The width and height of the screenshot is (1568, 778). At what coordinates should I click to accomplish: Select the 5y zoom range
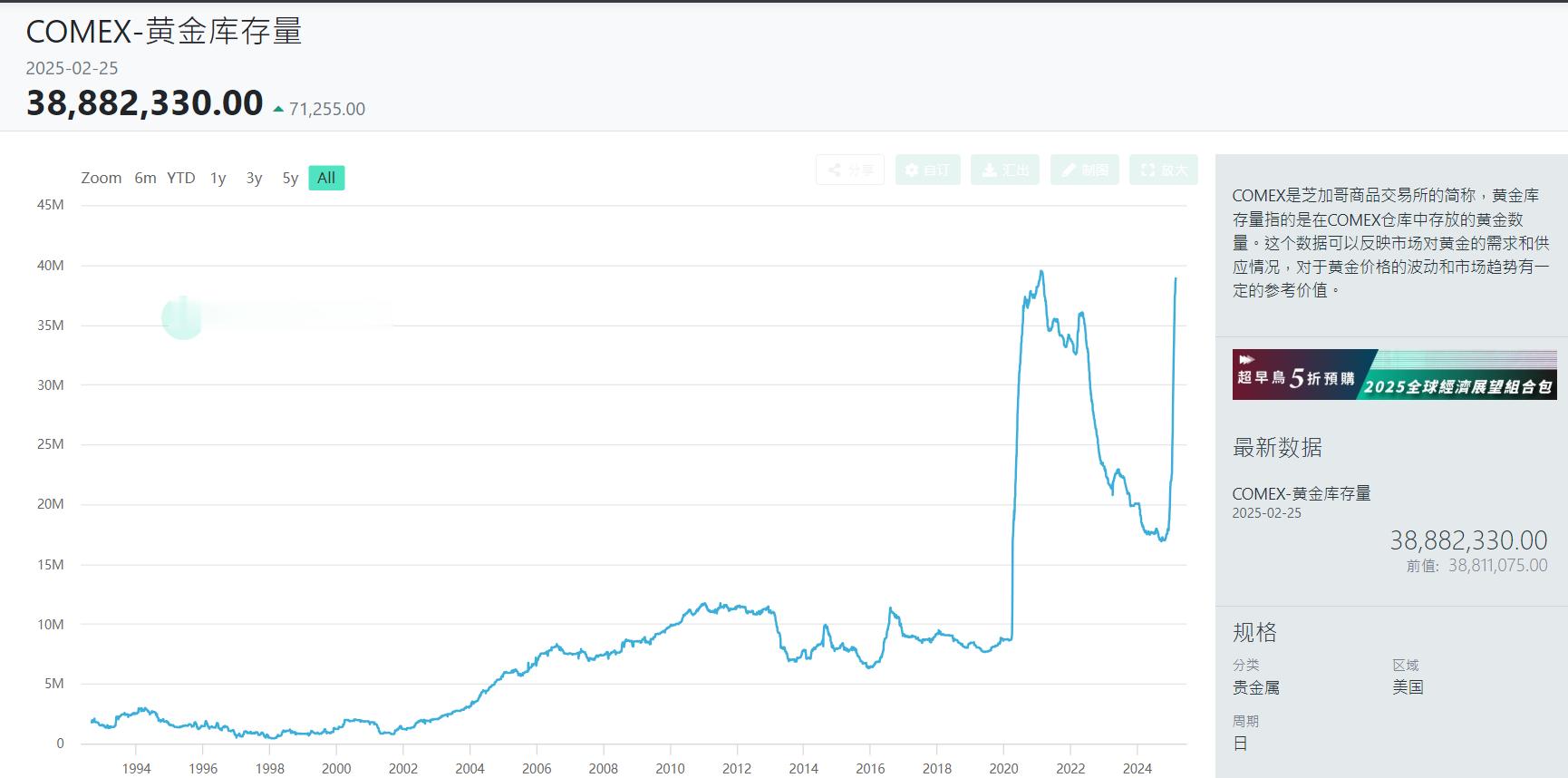point(290,178)
